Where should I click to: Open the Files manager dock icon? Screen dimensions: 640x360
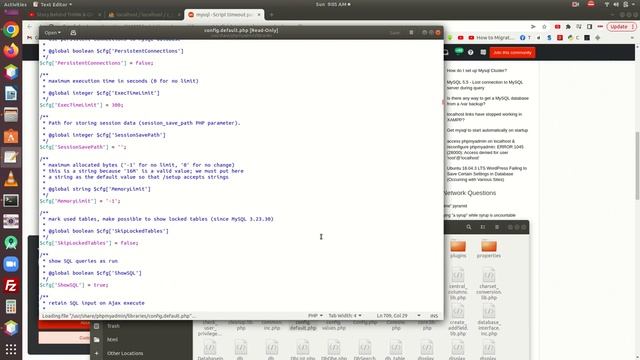[11, 115]
